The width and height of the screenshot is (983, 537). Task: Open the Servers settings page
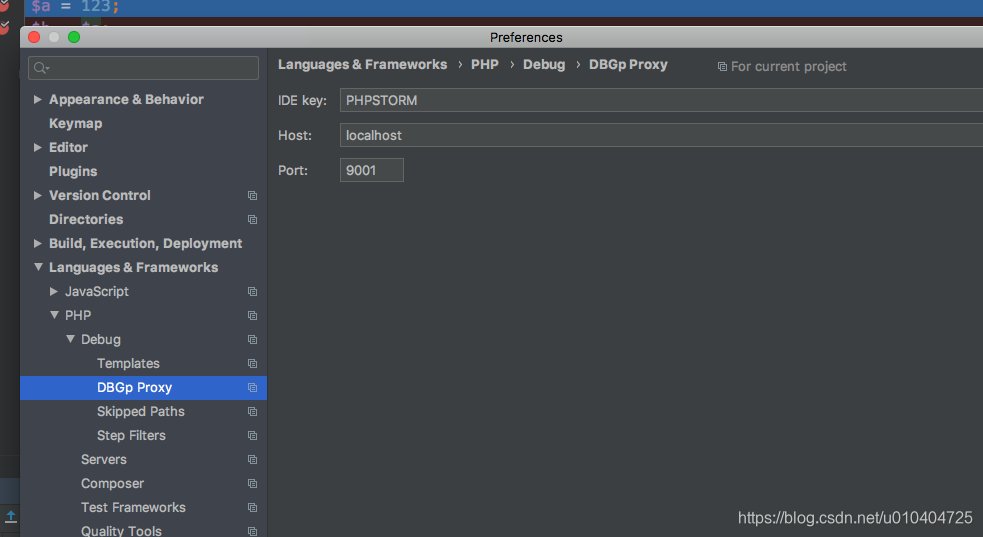click(x=104, y=459)
